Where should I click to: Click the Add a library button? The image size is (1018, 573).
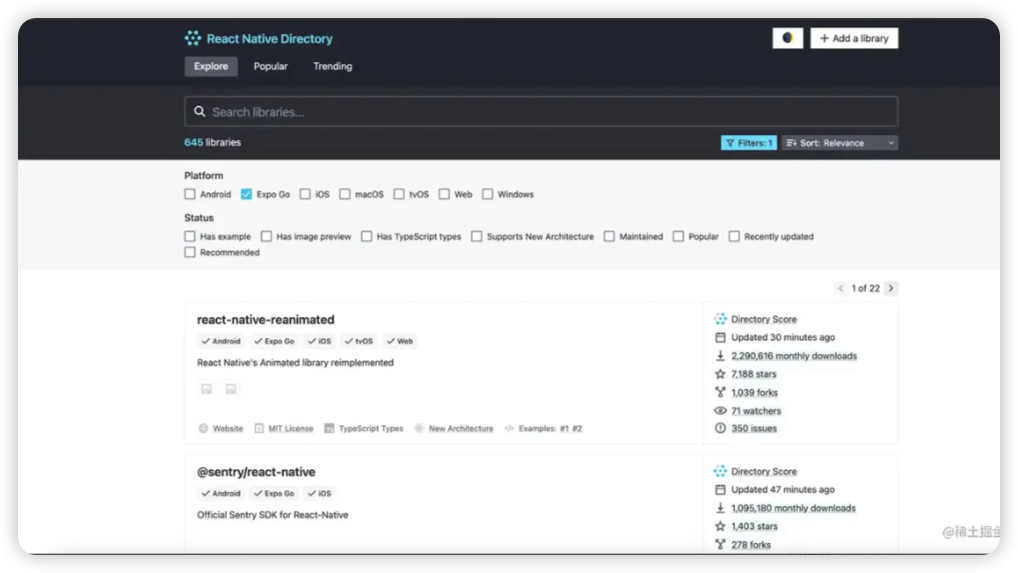pyautogui.click(x=854, y=38)
